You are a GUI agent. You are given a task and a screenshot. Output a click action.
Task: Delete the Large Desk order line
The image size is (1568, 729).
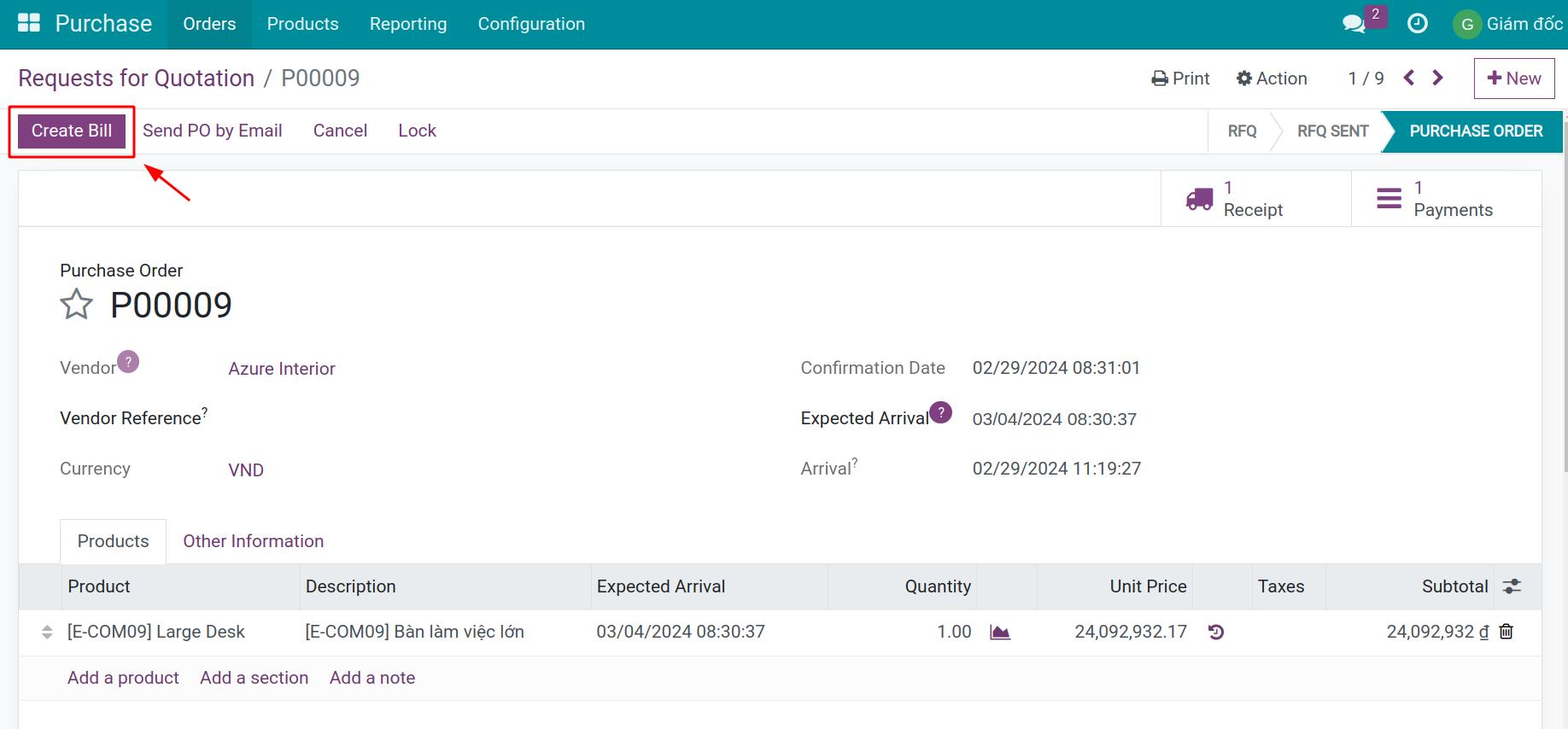click(x=1507, y=631)
